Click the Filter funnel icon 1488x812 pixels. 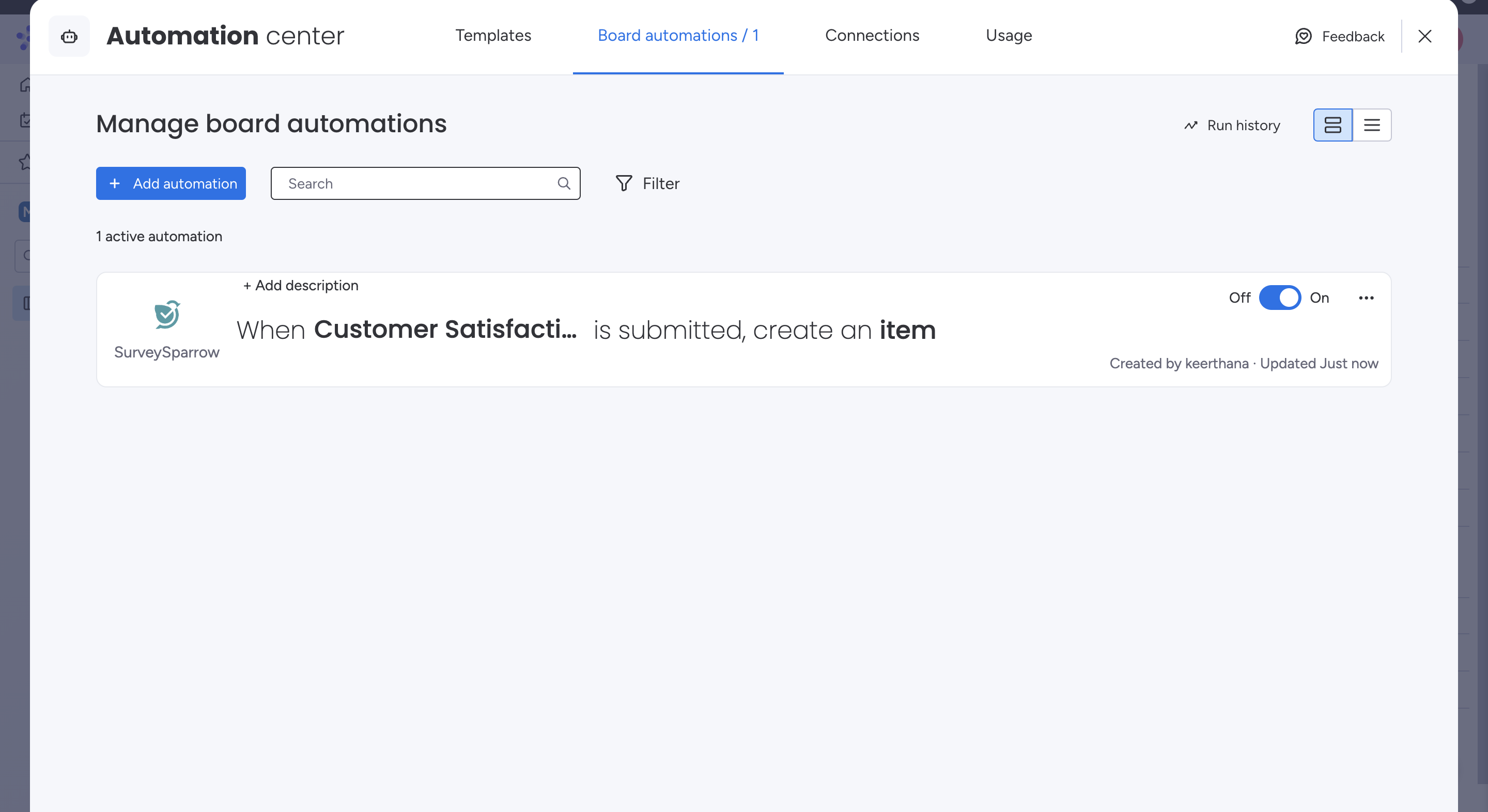pyautogui.click(x=624, y=184)
